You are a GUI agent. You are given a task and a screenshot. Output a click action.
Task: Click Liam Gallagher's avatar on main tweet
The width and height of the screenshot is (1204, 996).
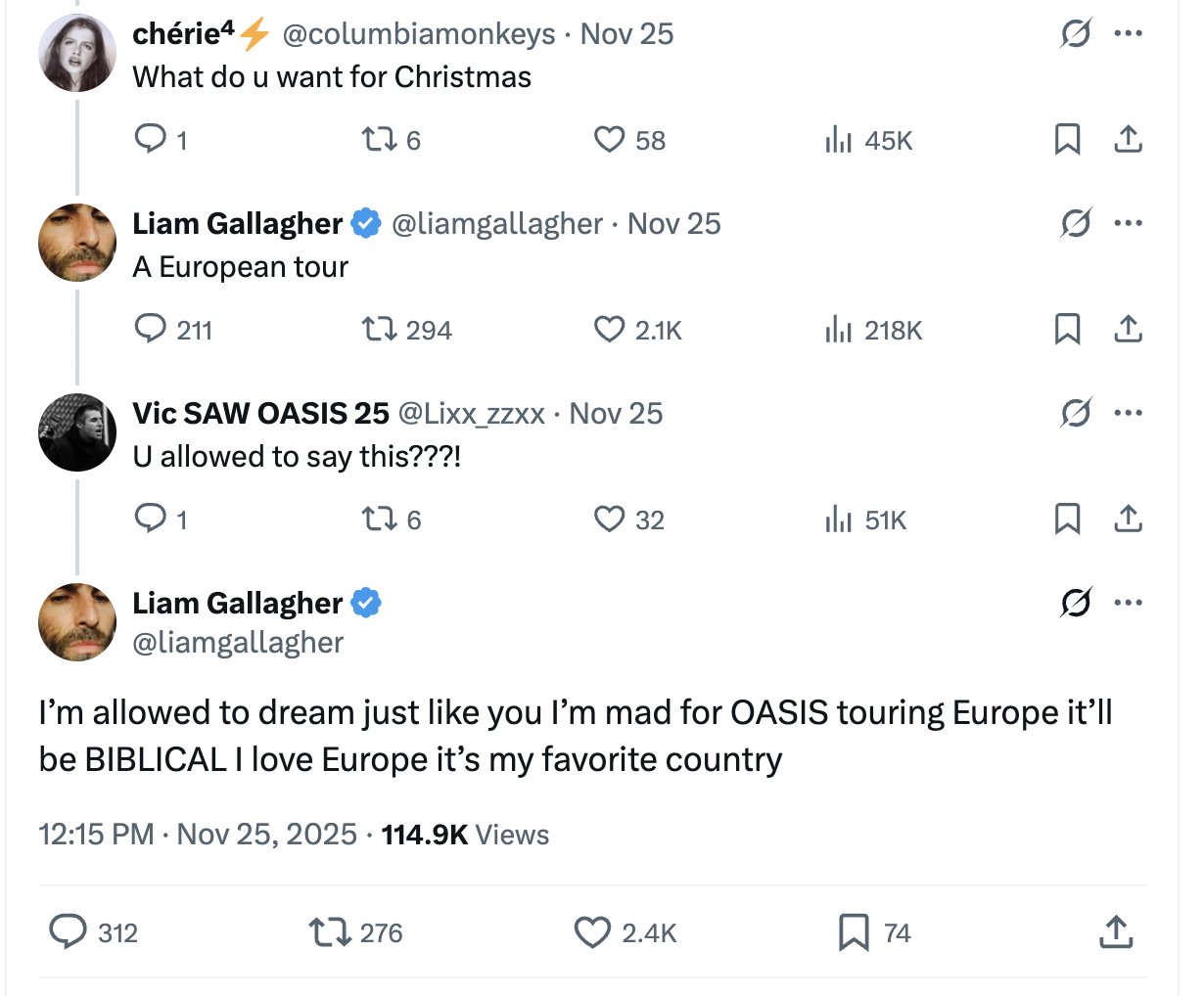[77, 621]
